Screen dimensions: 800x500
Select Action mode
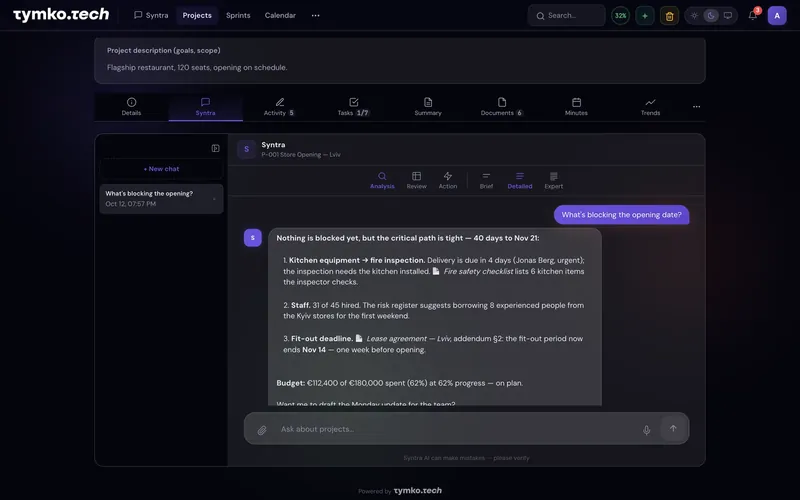pyautogui.click(x=447, y=181)
